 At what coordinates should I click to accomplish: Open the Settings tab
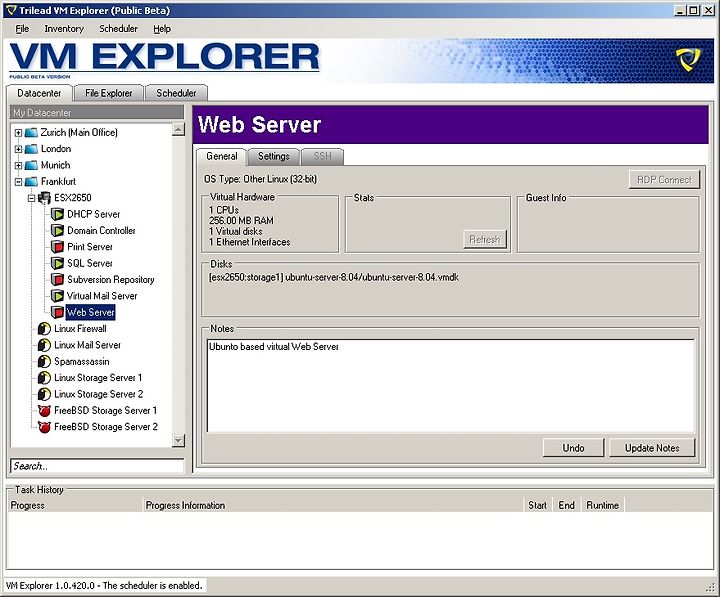[x=273, y=157]
